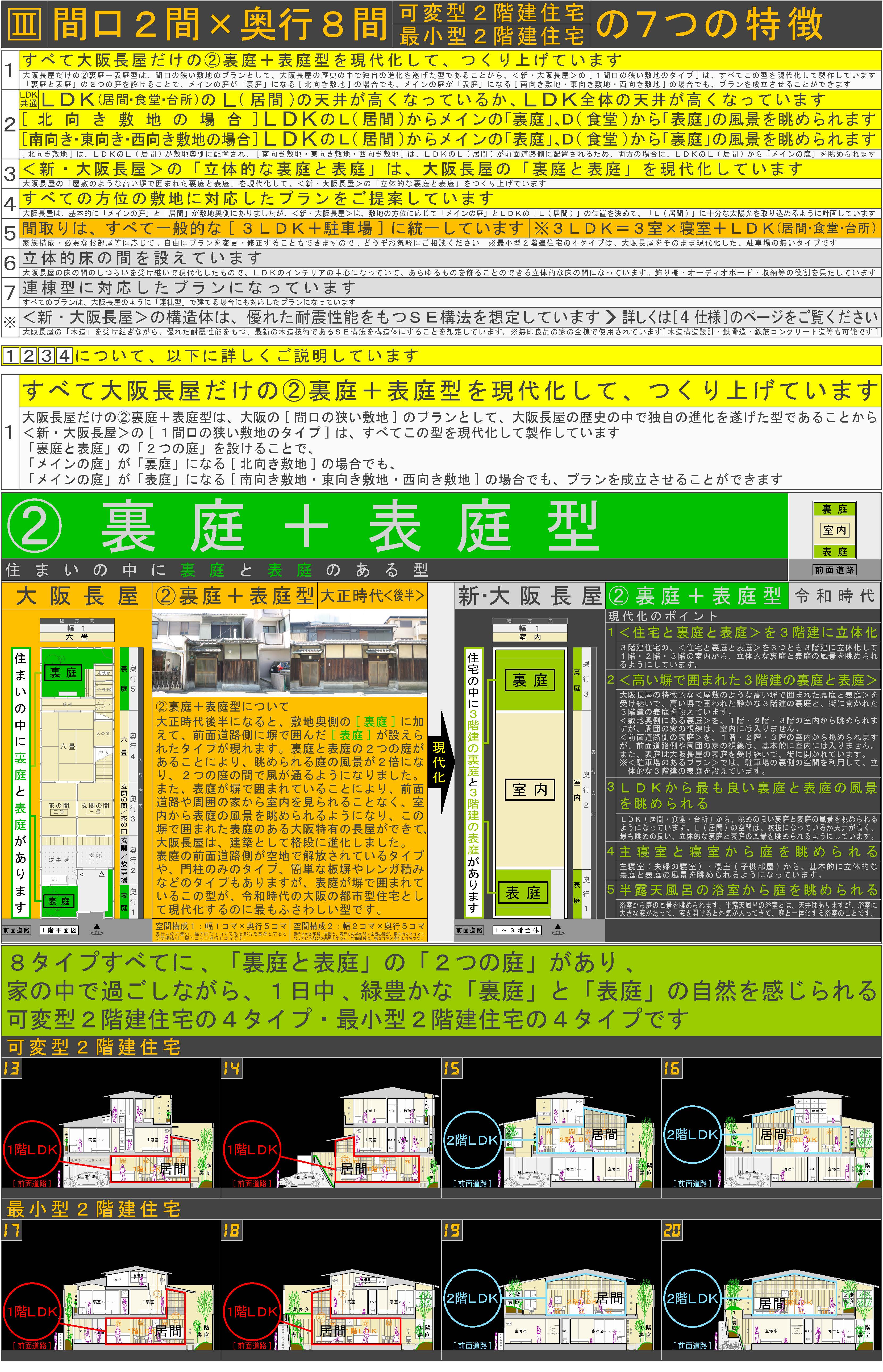The image size is (883, 1372).
Task: Click the 六畳 room in the old floor plan
Action: (x=67, y=746)
